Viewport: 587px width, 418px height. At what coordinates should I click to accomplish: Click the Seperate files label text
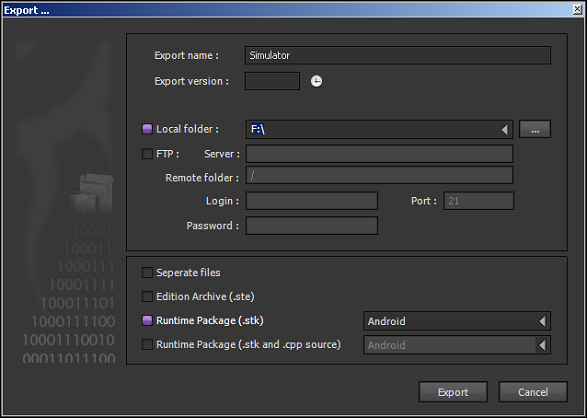pos(188,272)
